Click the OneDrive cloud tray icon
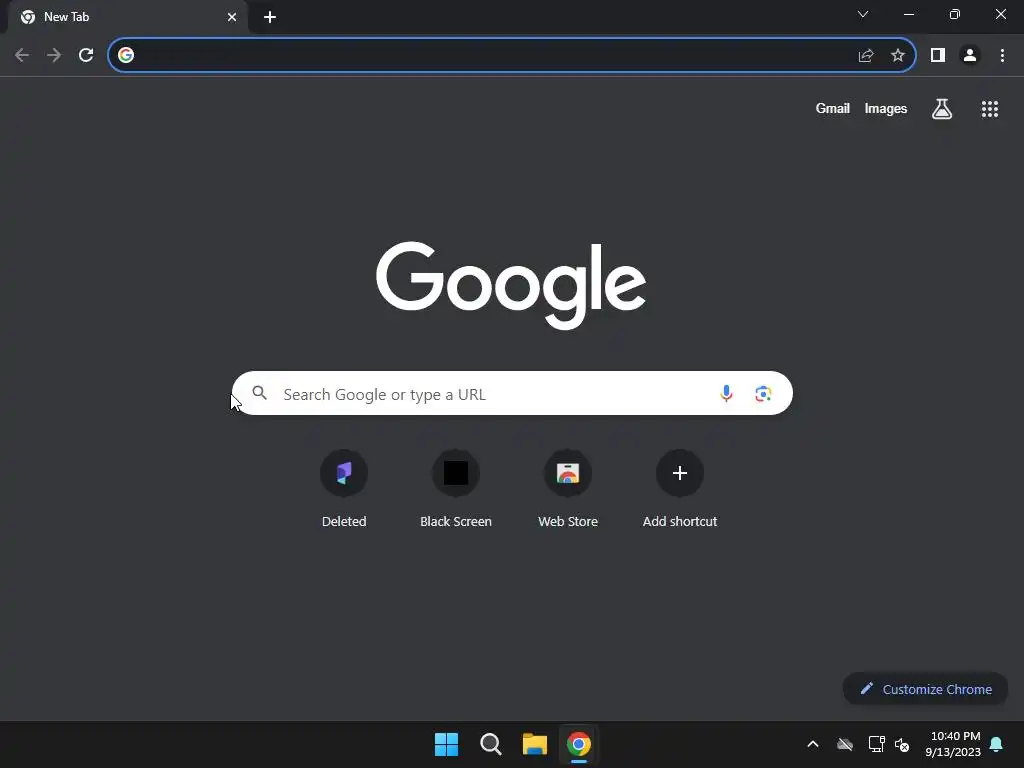 pyautogui.click(x=845, y=744)
